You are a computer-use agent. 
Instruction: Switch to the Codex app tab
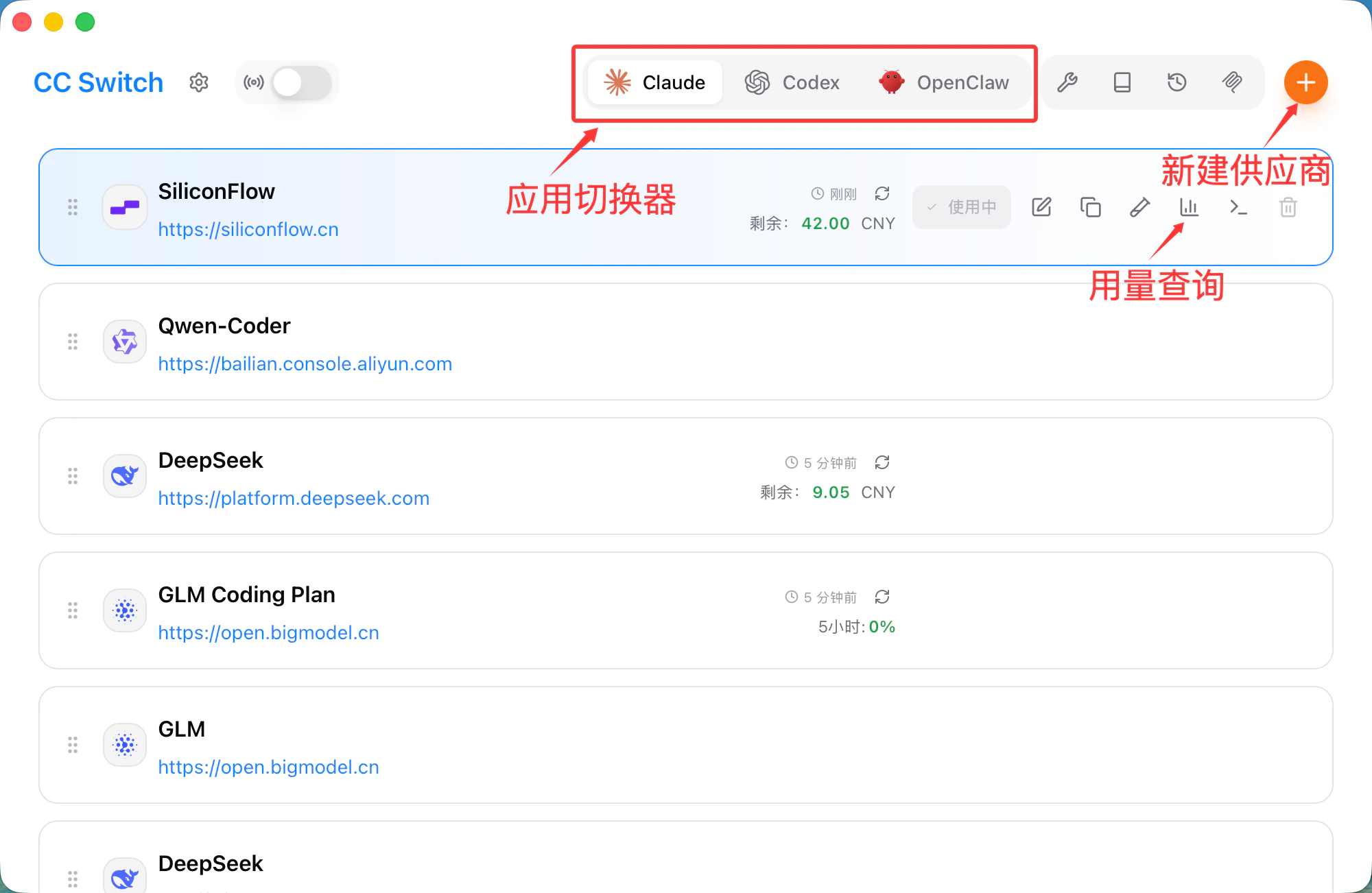pyautogui.click(x=792, y=83)
